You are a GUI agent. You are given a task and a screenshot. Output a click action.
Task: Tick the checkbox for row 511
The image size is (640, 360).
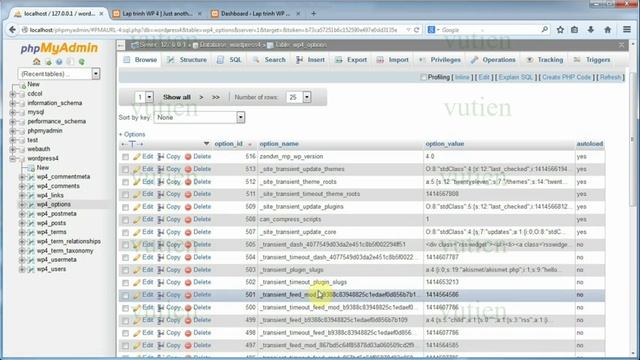(125, 195)
